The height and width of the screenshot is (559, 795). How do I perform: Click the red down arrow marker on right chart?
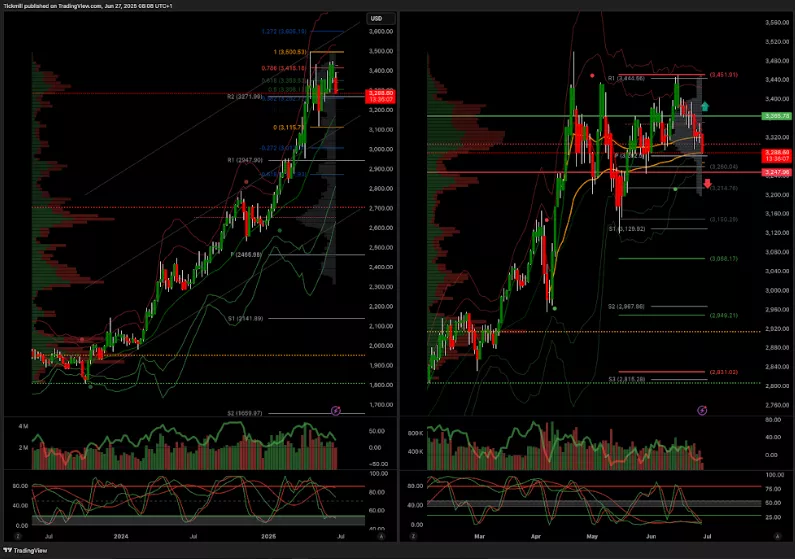click(708, 184)
